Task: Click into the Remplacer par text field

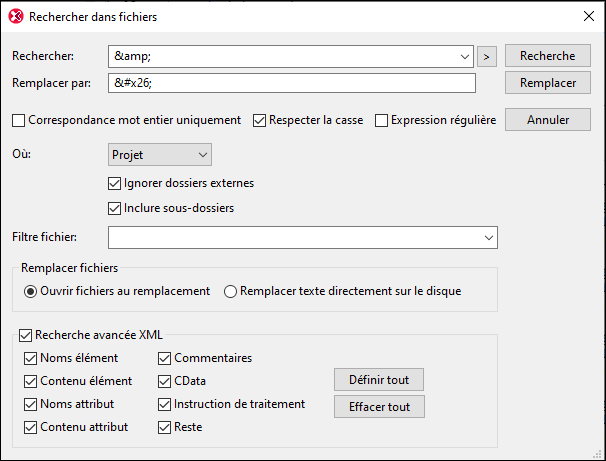Action: click(290, 83)
